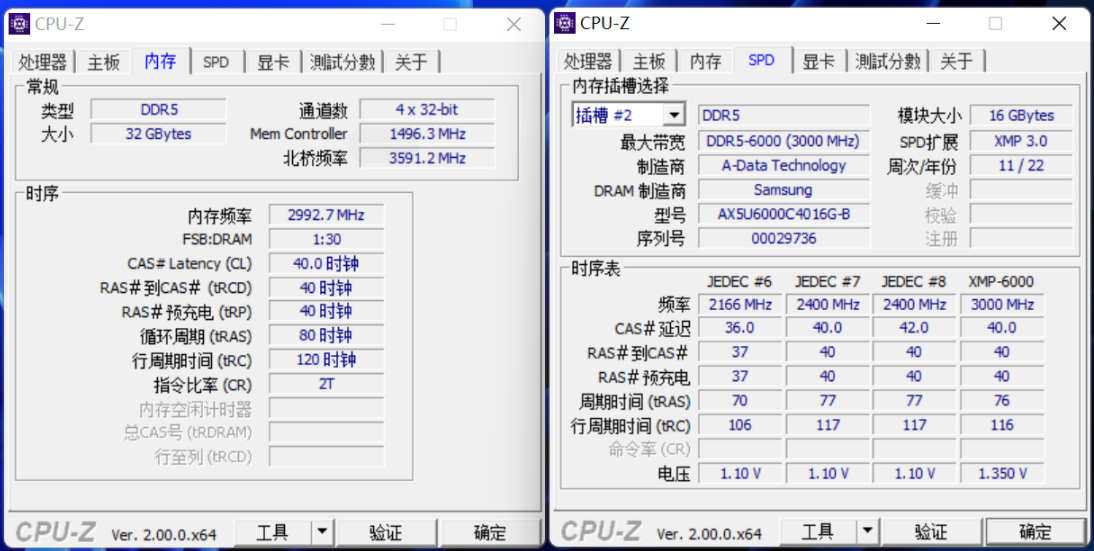Click tRC value 120 时钟
The width and height of the screenshot is (1094, 551).
click(327, 360)
